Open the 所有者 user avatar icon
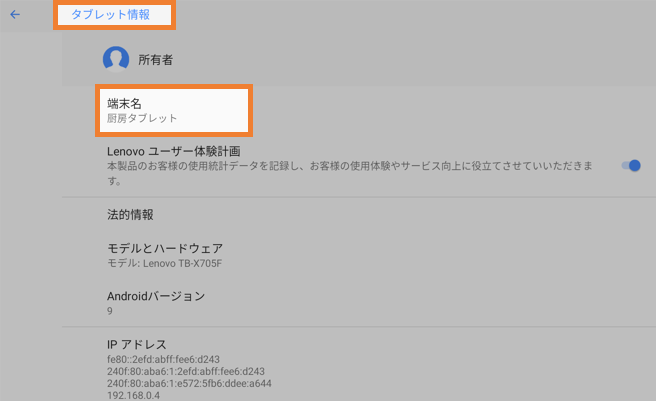This screenshot has width=656, height=401. point(116,59)
